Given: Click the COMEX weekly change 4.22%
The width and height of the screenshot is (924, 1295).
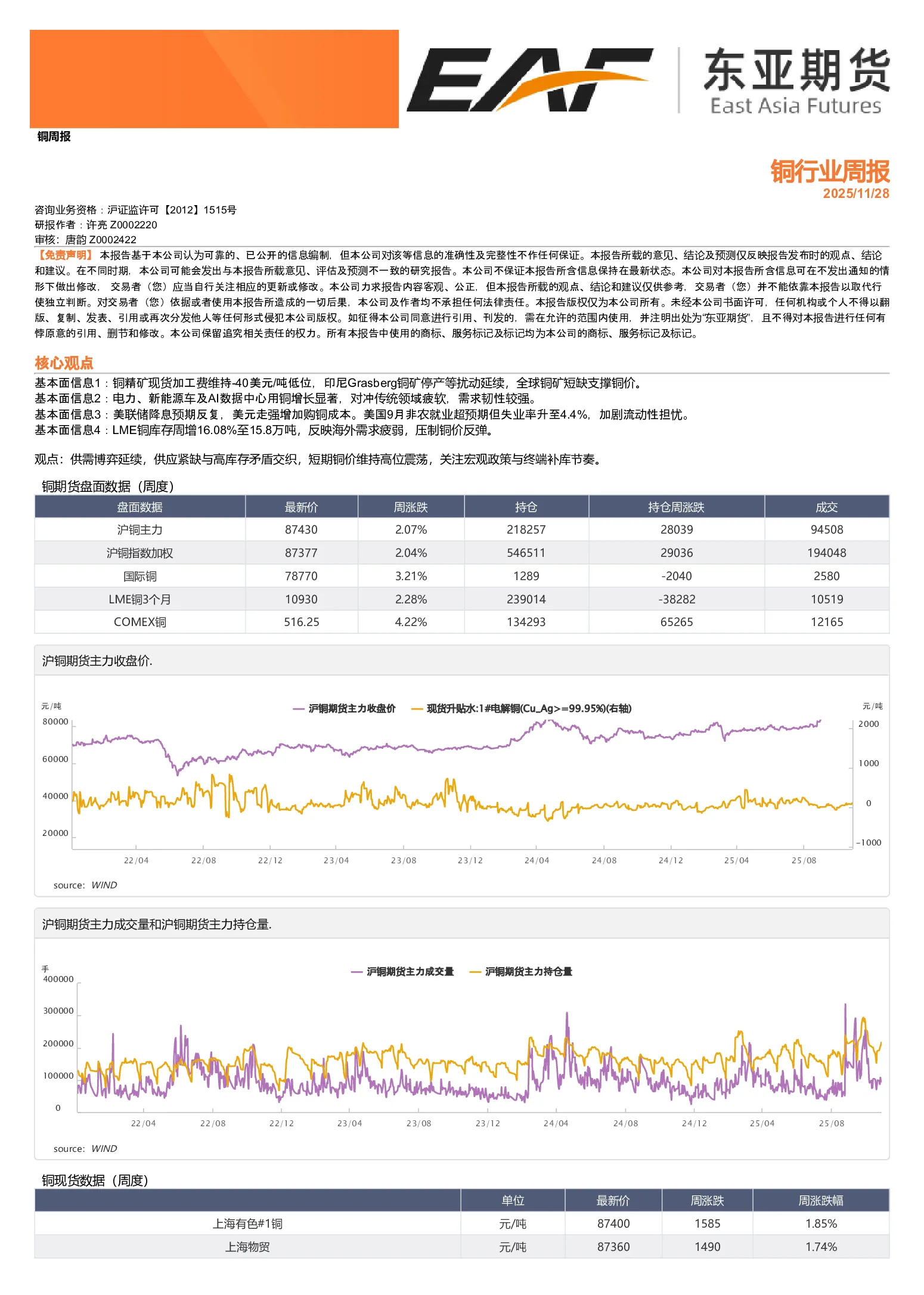Looking at the screenshot, I should click(x=411, y=622).
